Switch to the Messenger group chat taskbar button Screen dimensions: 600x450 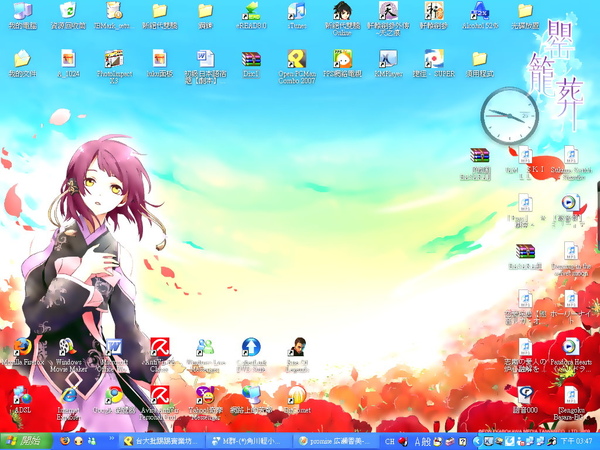[248, 441]
